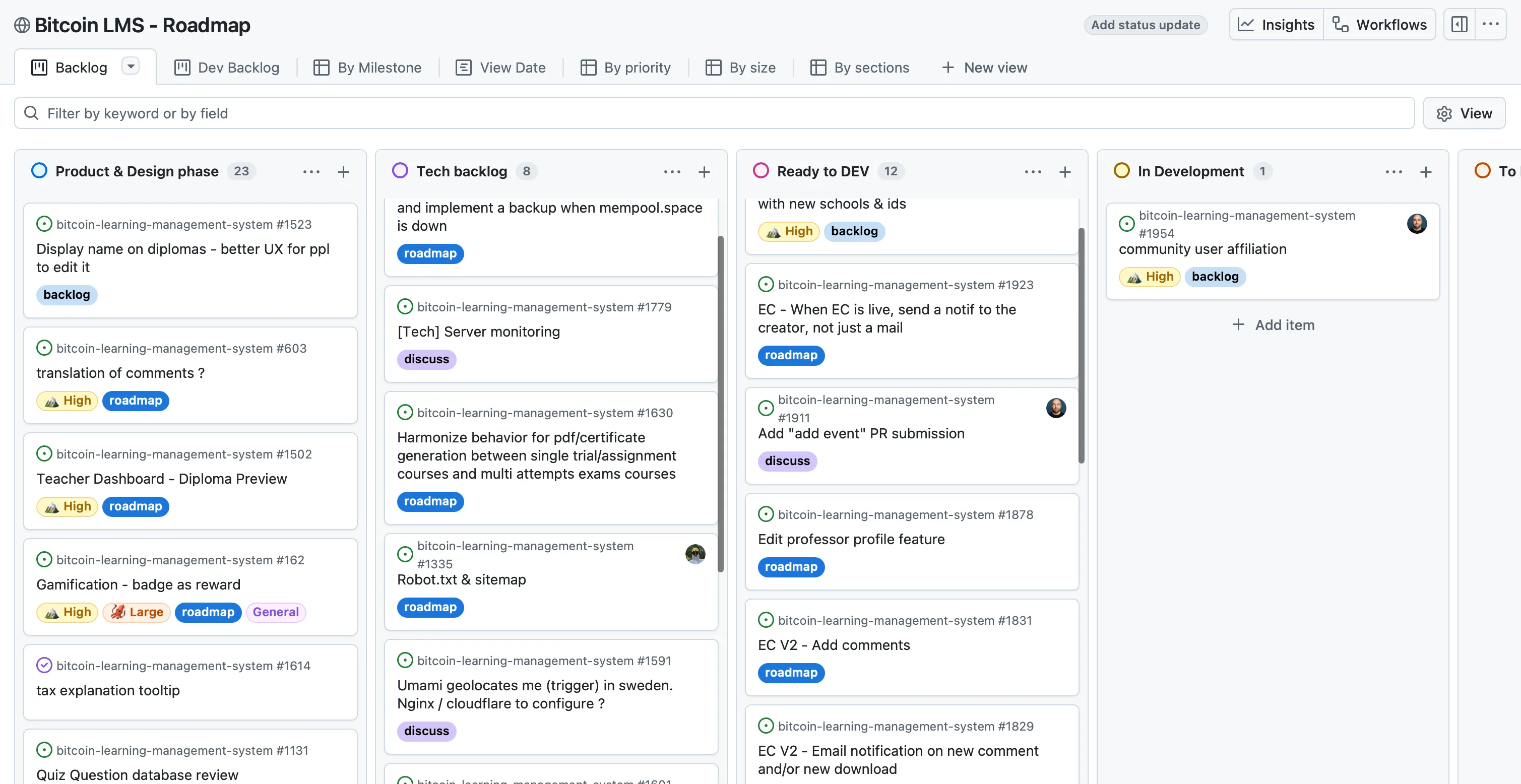This screenshot has height=784, width=1521.
Task: Click open-issue icon on card #1878
Action: (766, 513)
